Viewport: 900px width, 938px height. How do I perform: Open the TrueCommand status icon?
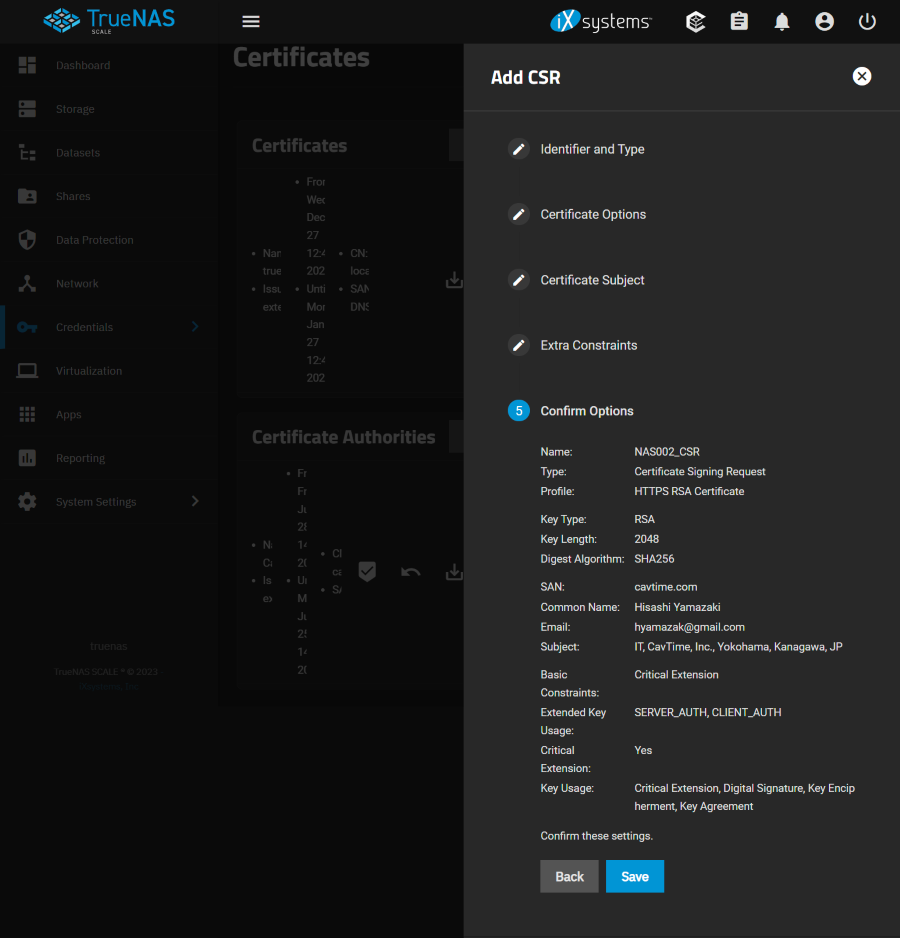point(696,21)
